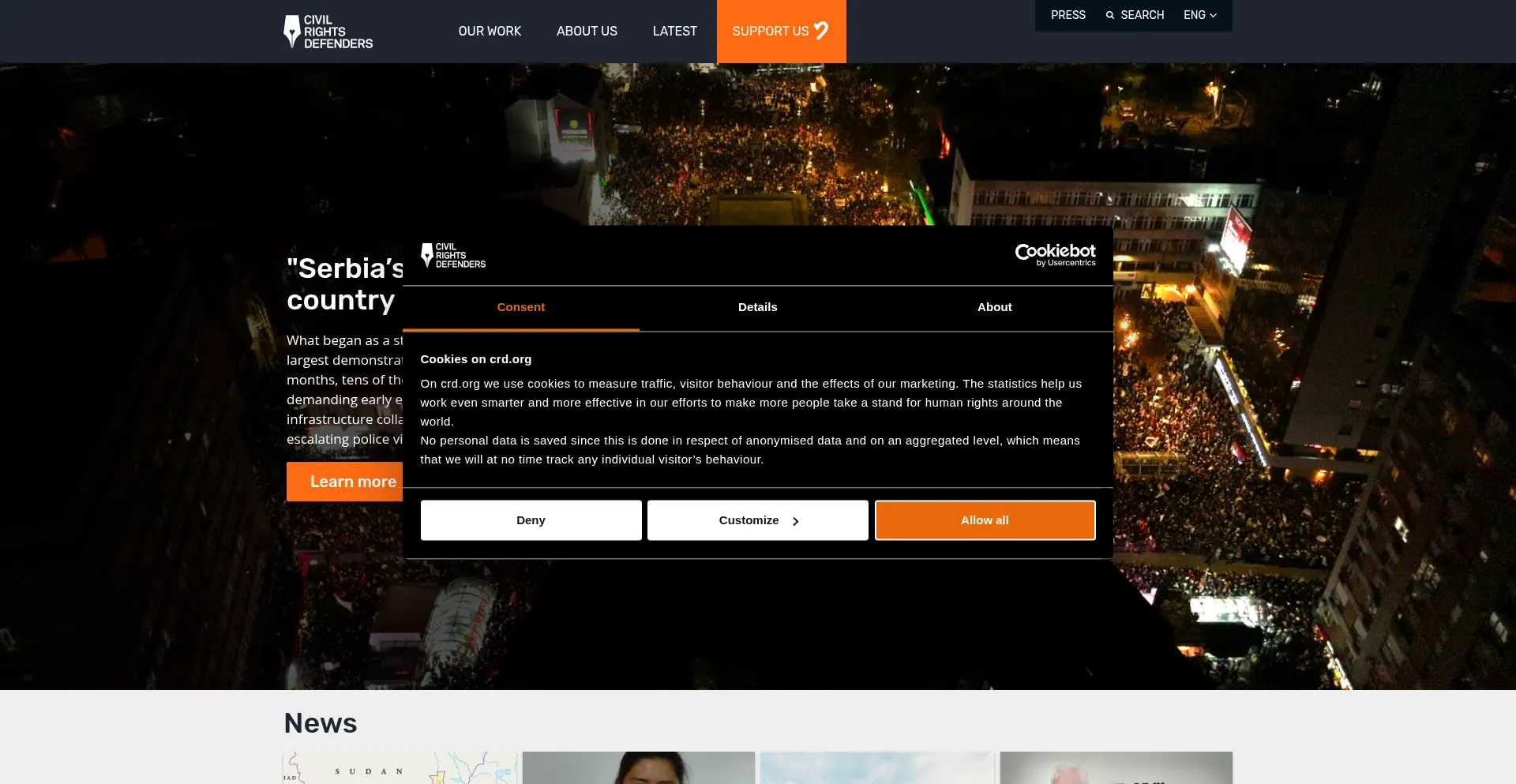This screenshot has width=1516, height=784.
Task: Open Customize cookie settings
Action: click(757, 520)
